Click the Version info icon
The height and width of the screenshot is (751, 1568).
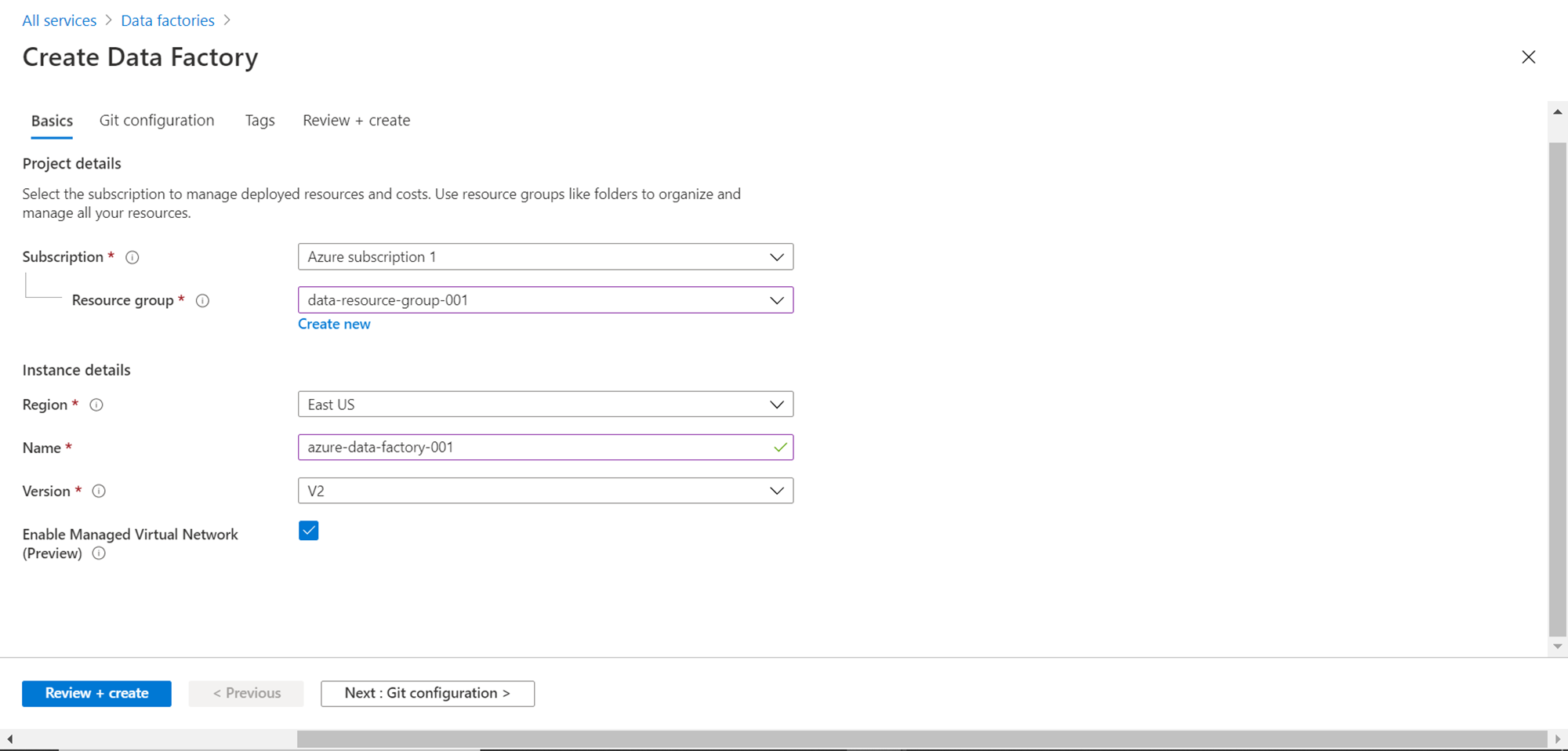point(99,491)
